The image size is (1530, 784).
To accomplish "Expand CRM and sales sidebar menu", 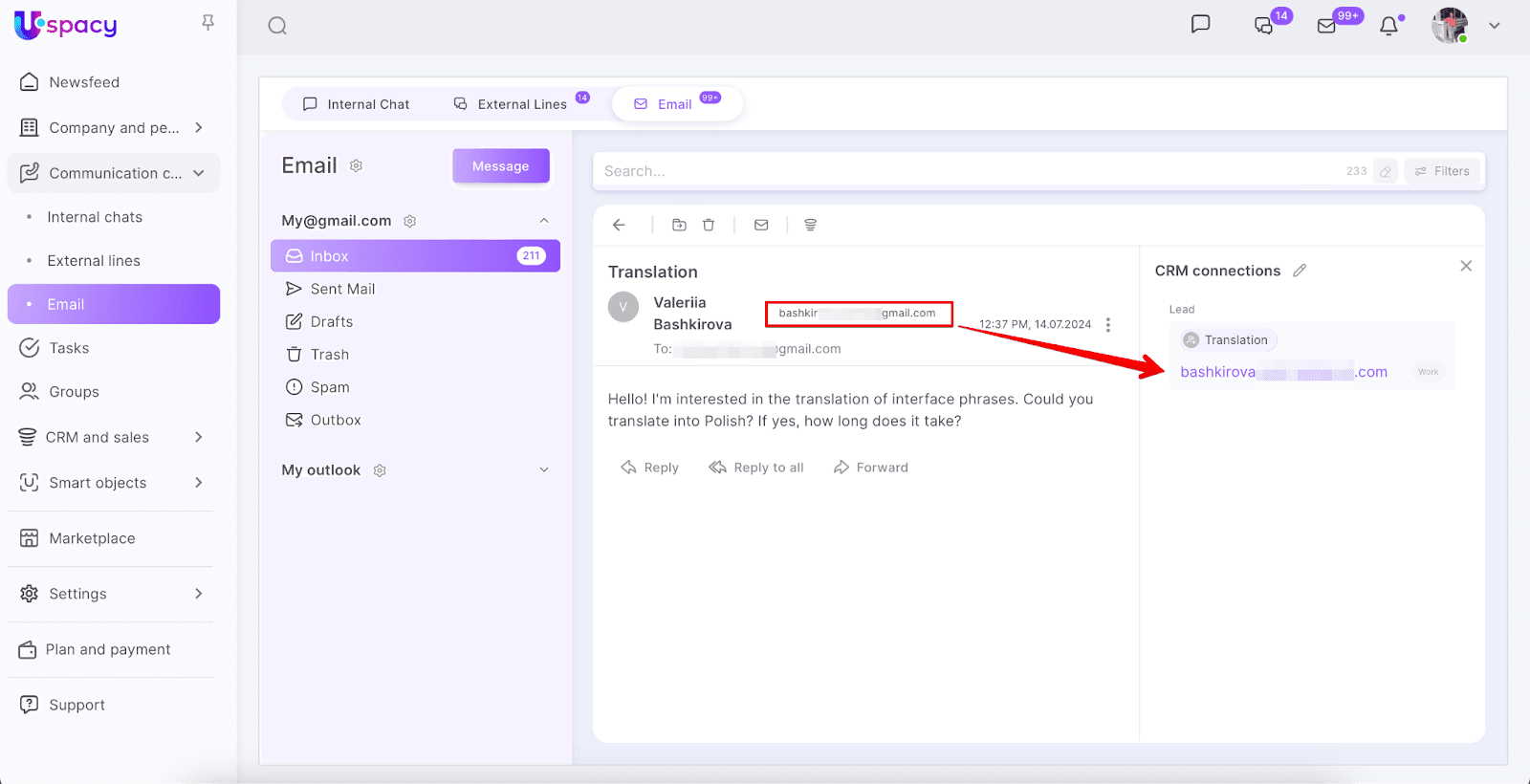I will [x=199, y=437].
